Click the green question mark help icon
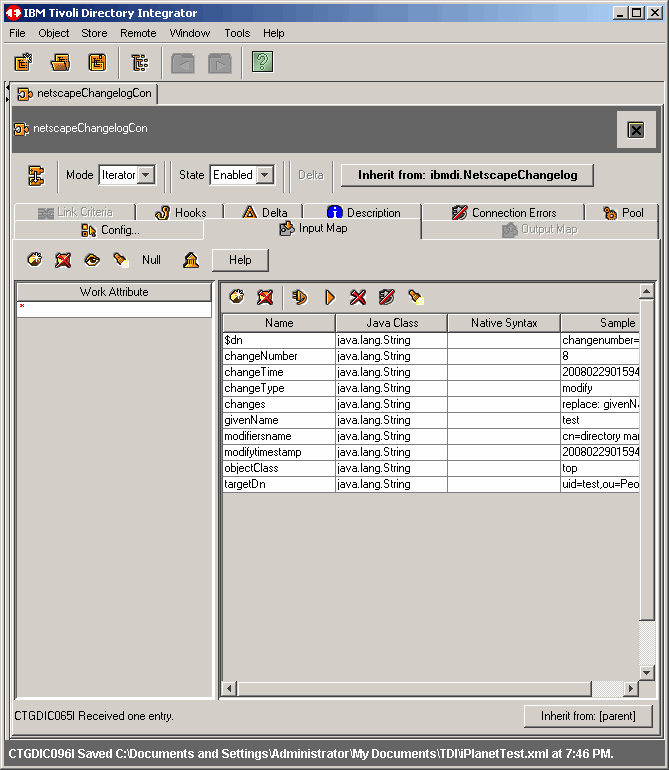This screenshot has height=770, width=669. (262, 63)
